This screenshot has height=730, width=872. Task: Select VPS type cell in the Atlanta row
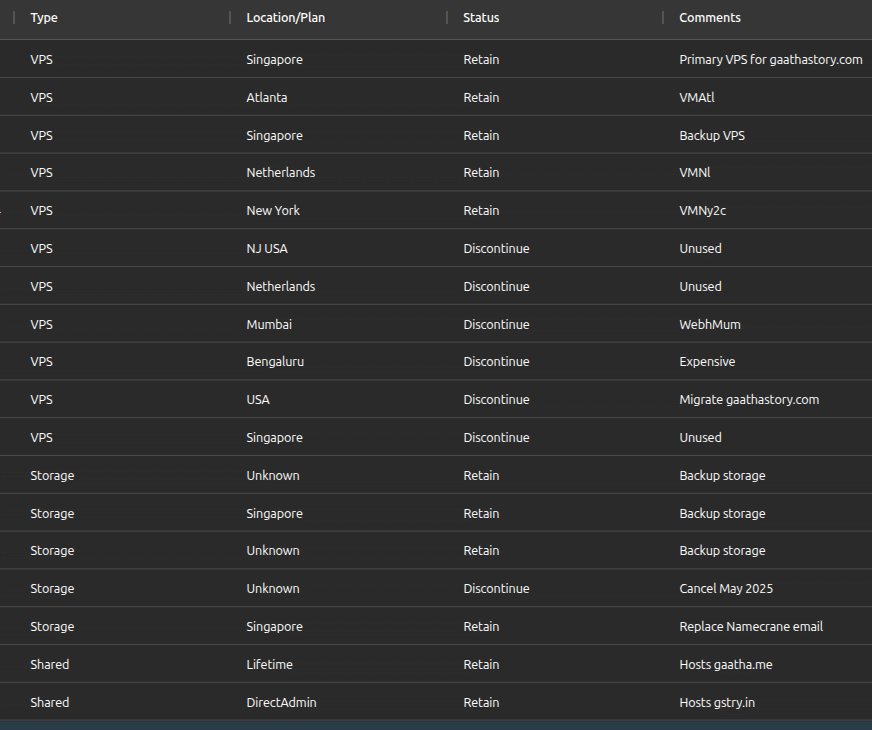[x=41, y=97]
